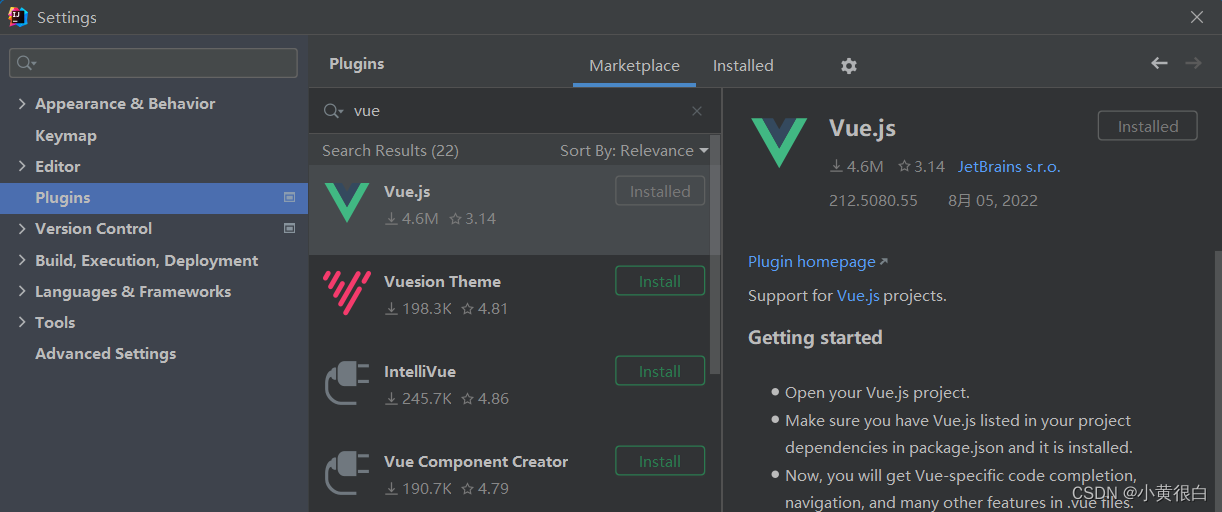The width and height of the screenshot is (1222, 512).
Task: Select the IntelliVue plug icon
Action: pyautogui.click(x=347, y=382)
